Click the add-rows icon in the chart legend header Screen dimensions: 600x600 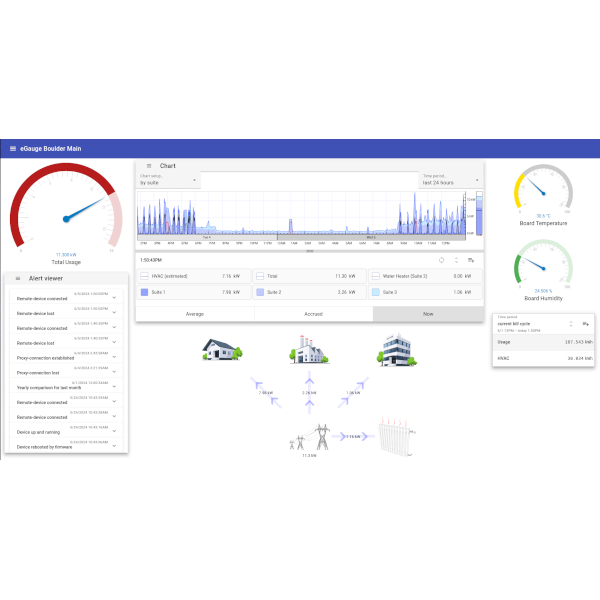click(471, 260)
